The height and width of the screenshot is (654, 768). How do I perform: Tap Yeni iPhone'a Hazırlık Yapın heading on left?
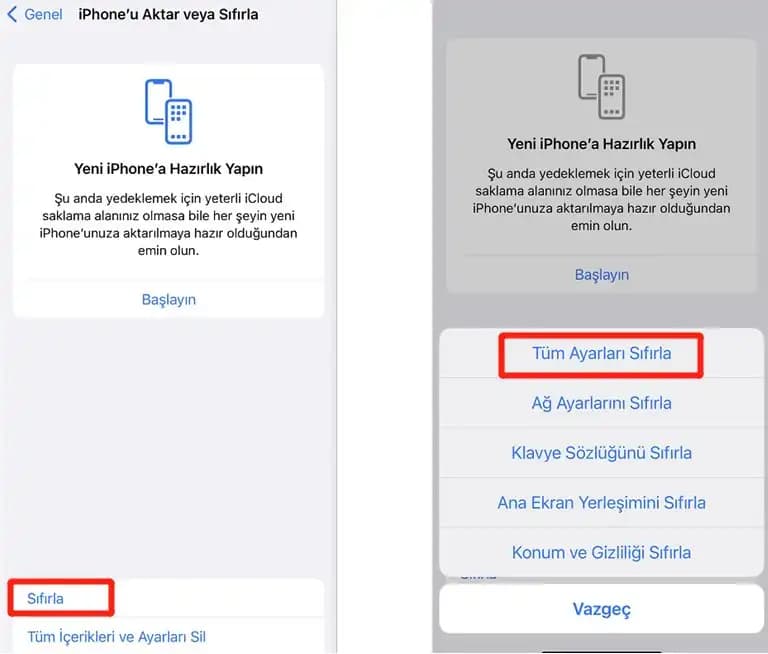point(168,169)
